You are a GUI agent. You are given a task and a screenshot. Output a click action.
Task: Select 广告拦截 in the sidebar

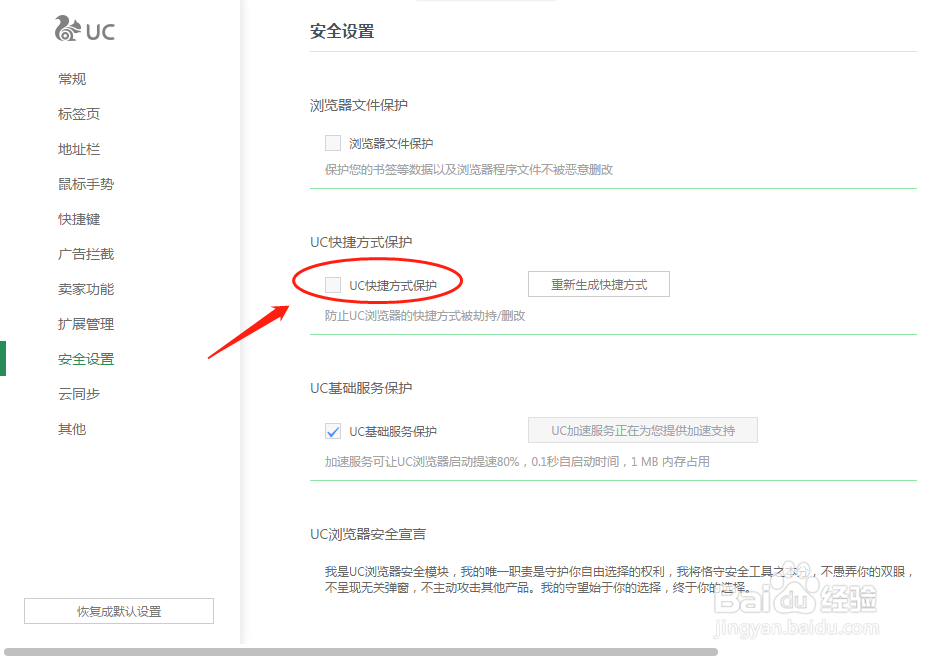(x=86, y=254)
